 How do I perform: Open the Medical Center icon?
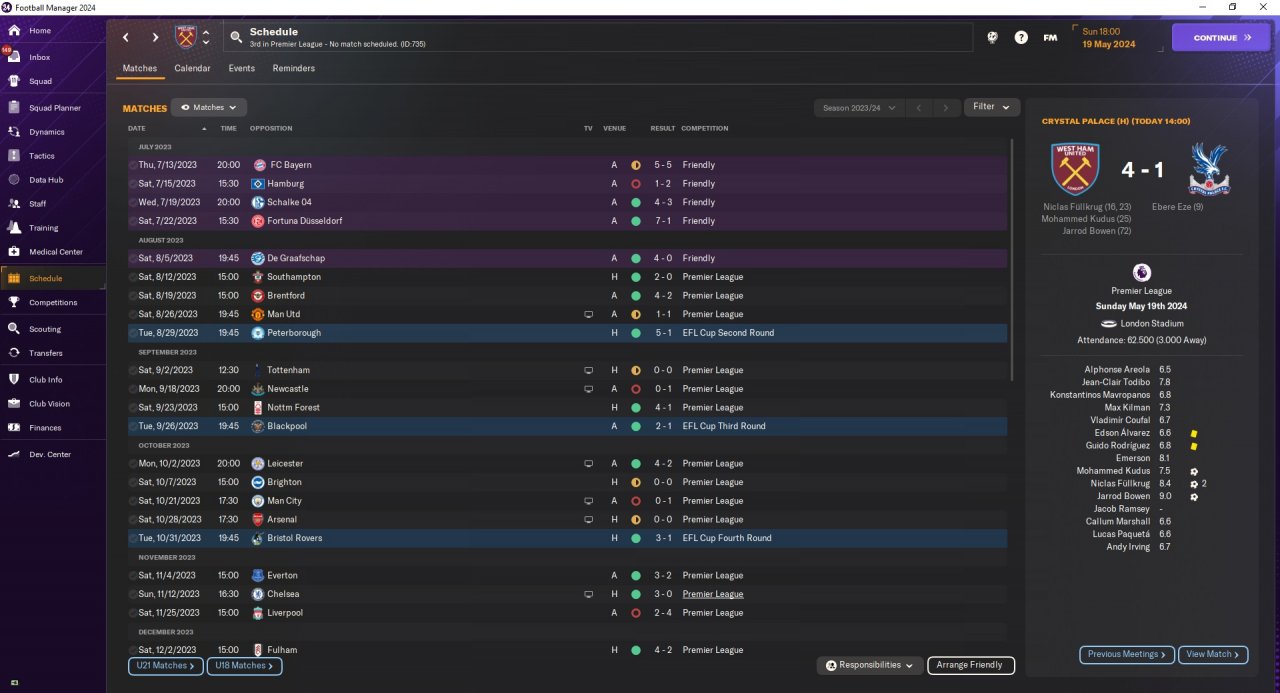click(14, 252)
